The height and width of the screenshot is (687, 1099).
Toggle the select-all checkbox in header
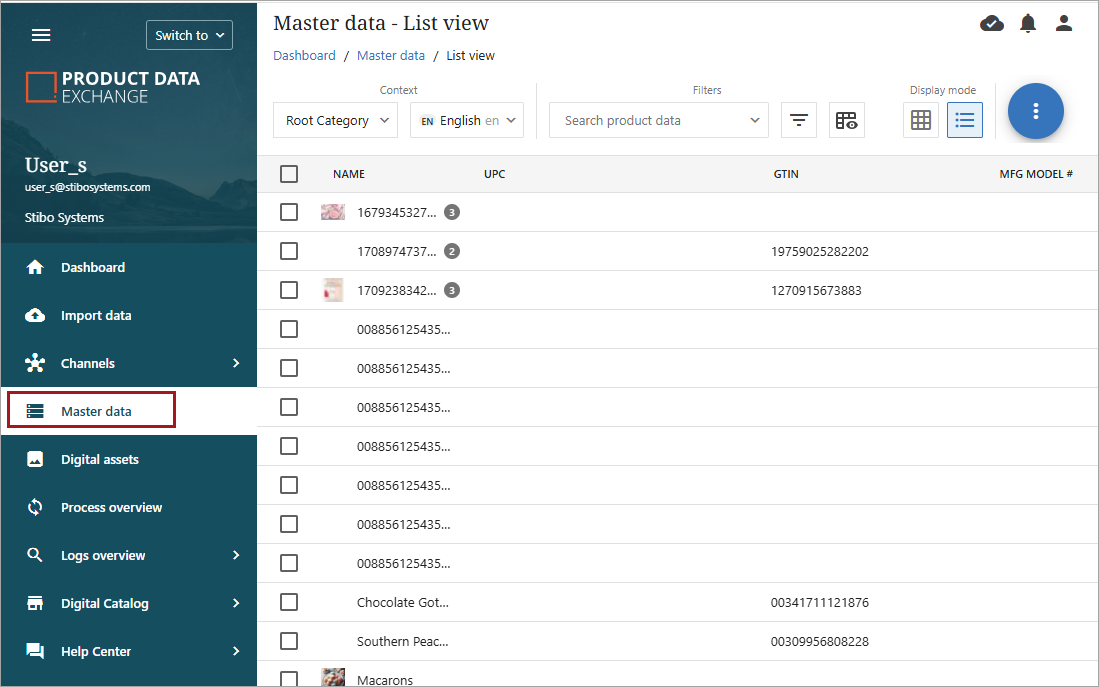[289, 174]
